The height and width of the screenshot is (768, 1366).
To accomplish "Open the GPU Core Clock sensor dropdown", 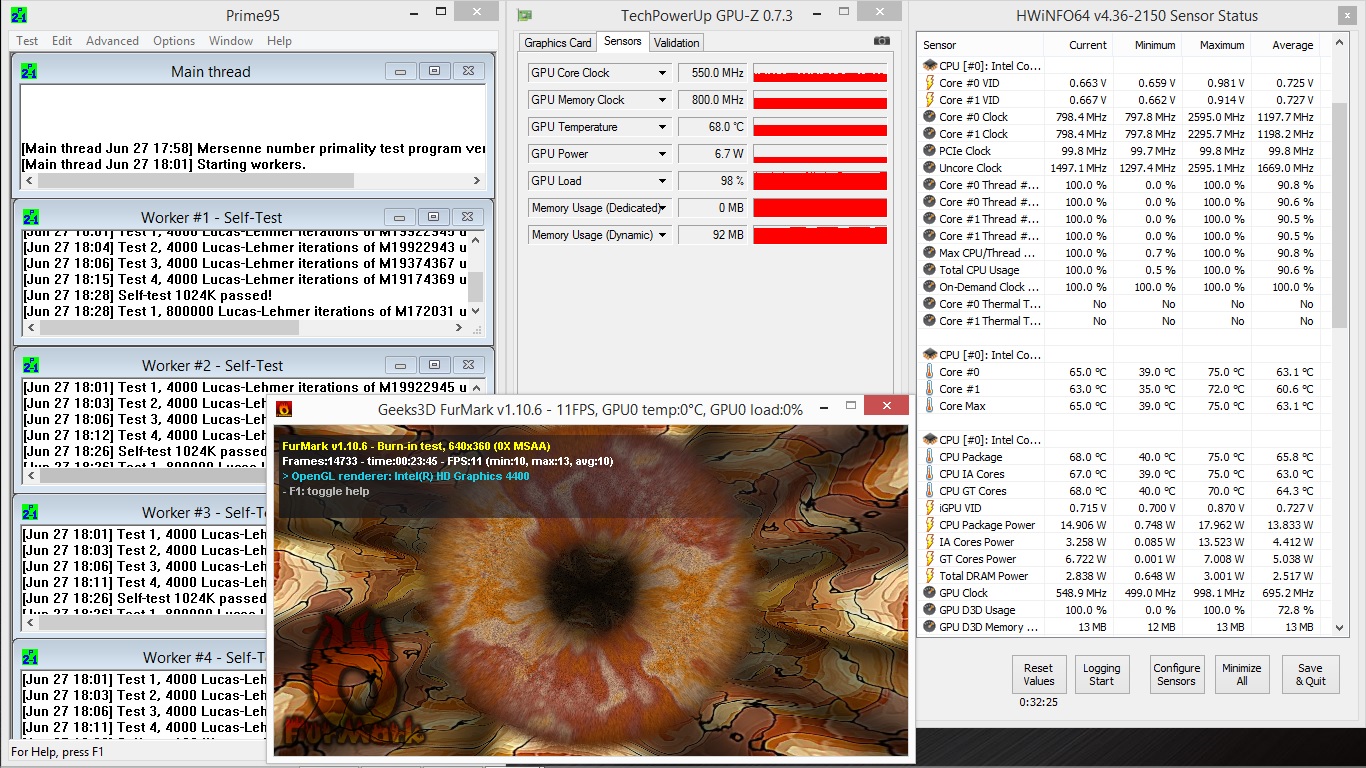I will (662, 73).
